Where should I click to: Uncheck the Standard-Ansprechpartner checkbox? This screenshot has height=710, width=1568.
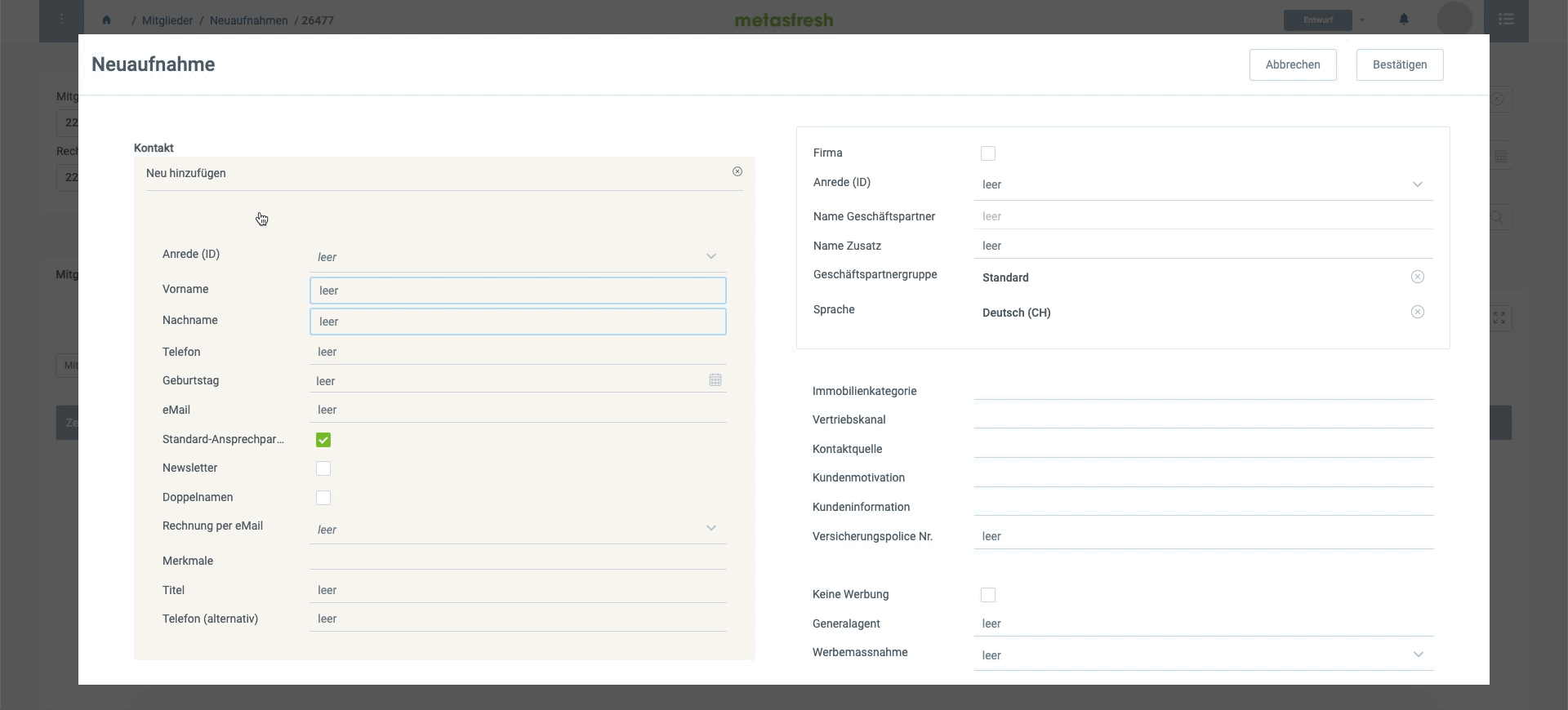(x=323, y=440)
